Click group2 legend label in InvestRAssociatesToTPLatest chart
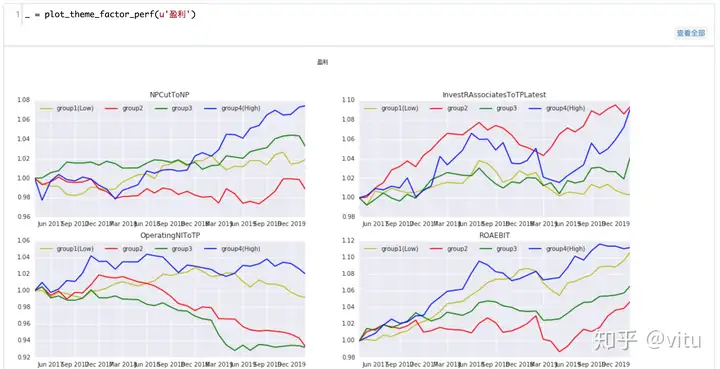 click(456, 108)
